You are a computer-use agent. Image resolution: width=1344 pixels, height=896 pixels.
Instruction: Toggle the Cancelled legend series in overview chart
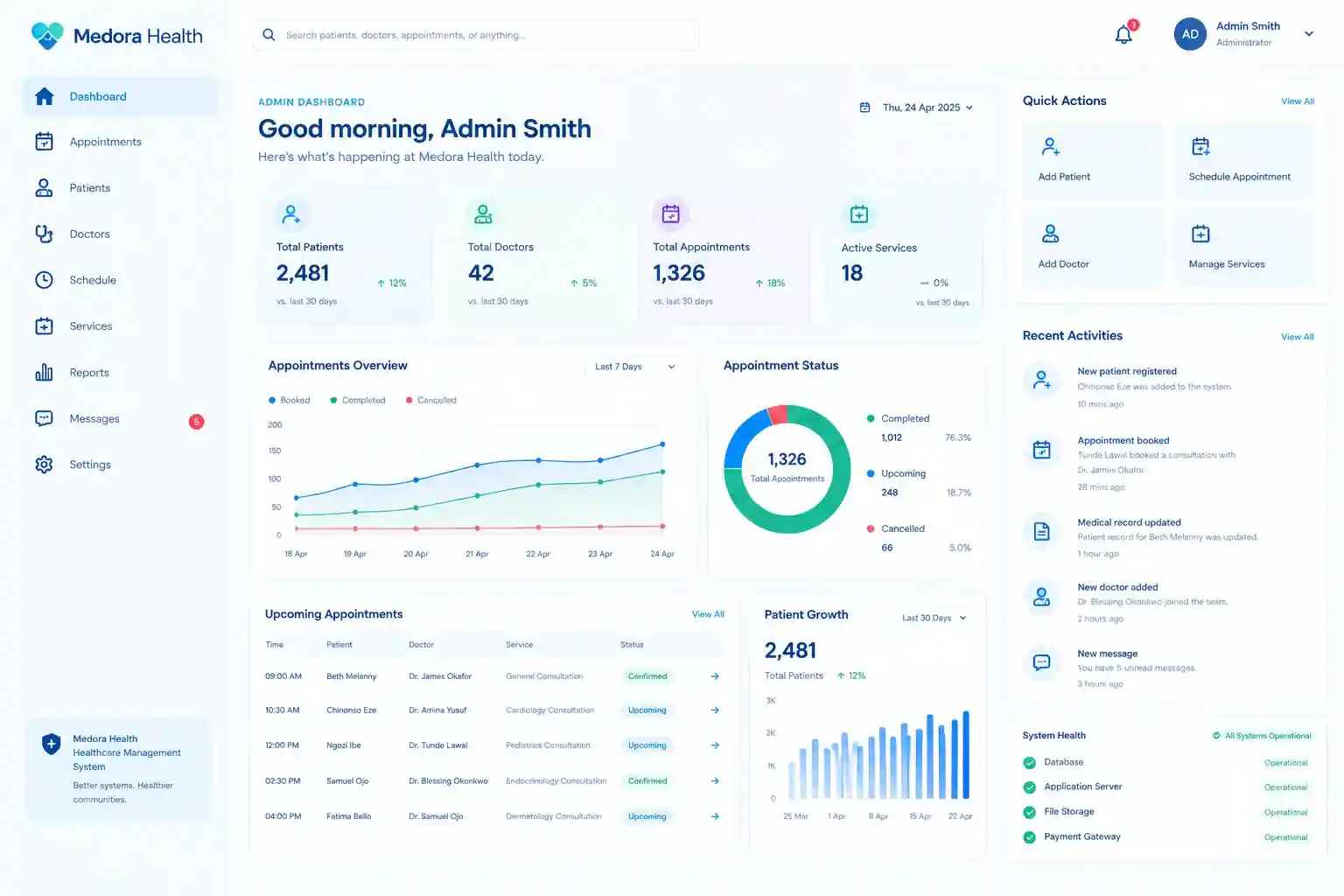pyautogui.click(x=431, y=400)
